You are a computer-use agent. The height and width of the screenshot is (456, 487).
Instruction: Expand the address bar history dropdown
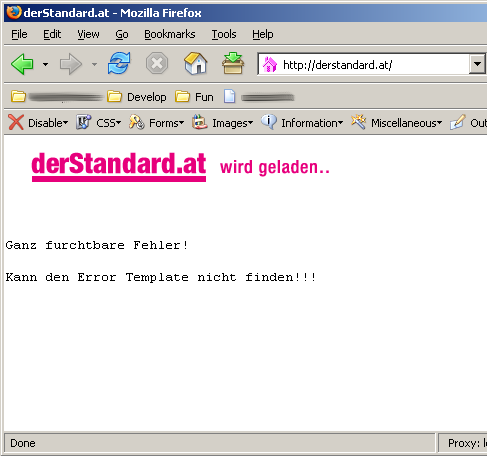tap(477, 64)
